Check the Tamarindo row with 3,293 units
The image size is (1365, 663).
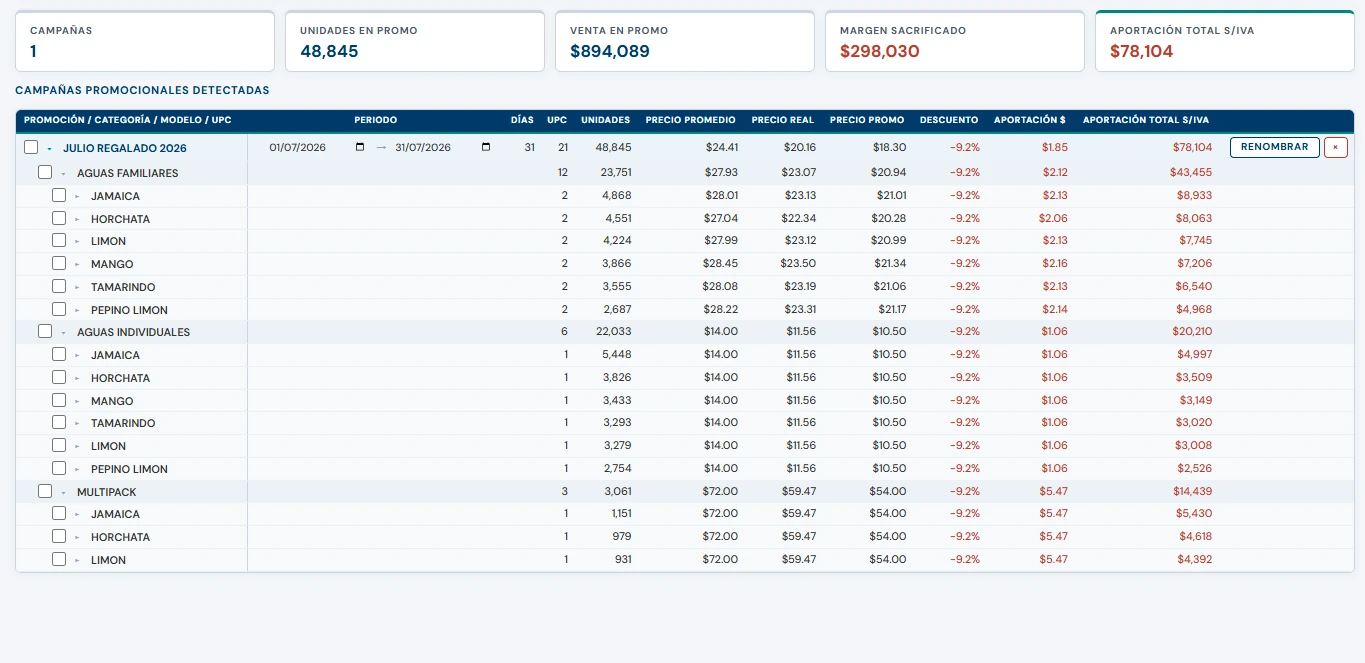click(59, 422)
